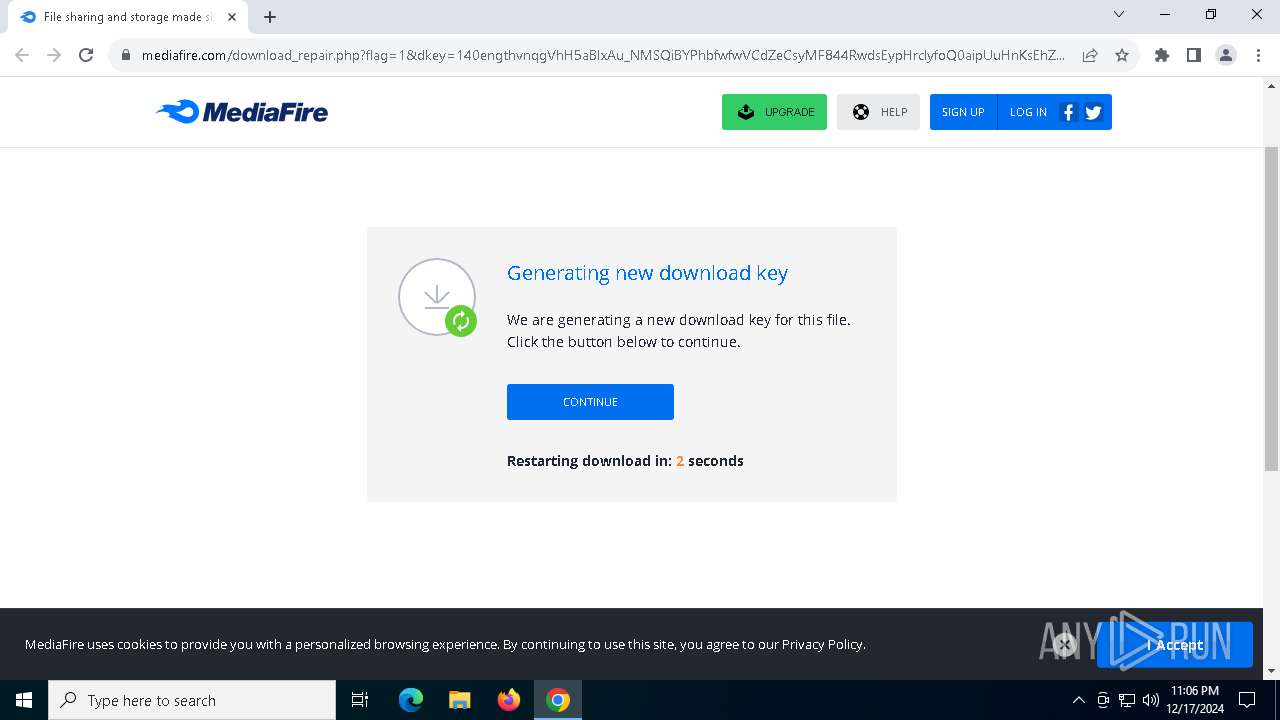
Task: Click LOG IN
Action: click(1028, 112)
